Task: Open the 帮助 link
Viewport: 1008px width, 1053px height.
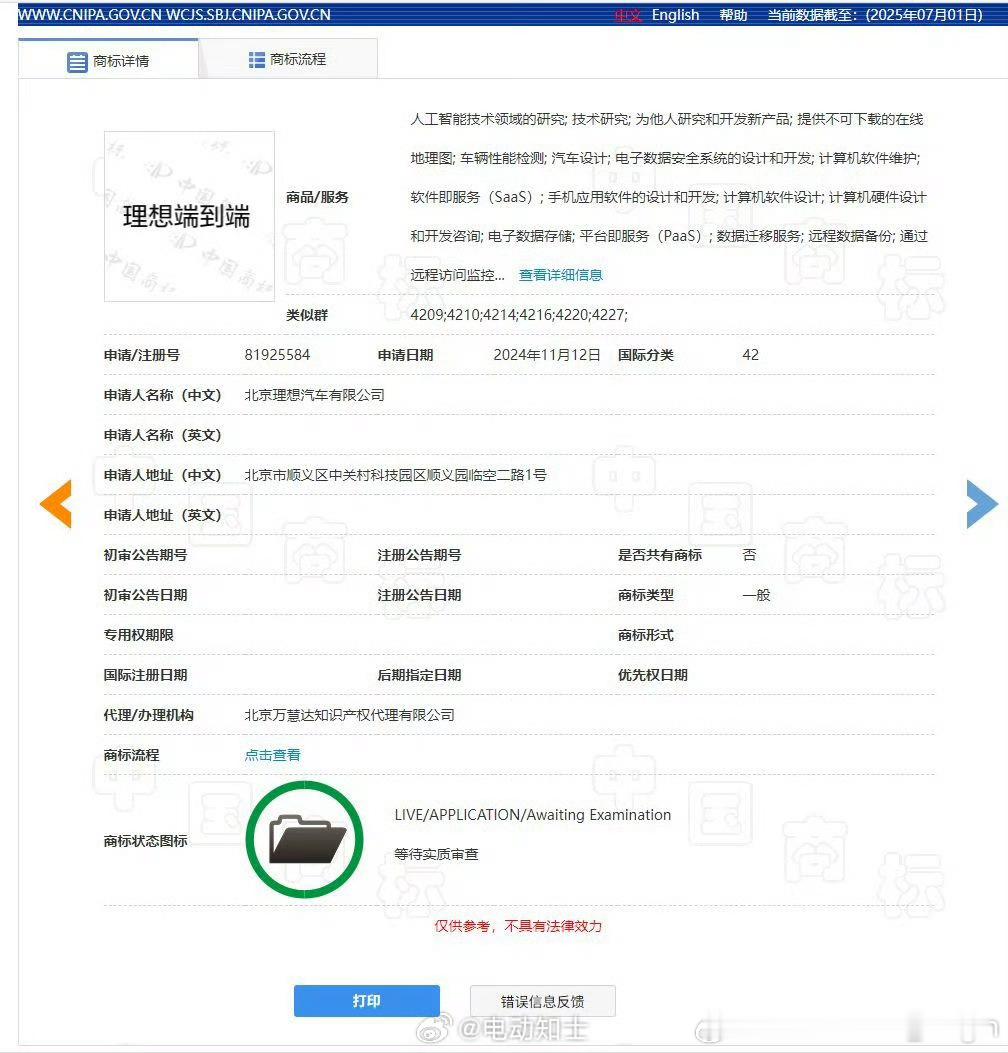Action: click(x=733, y=15)
